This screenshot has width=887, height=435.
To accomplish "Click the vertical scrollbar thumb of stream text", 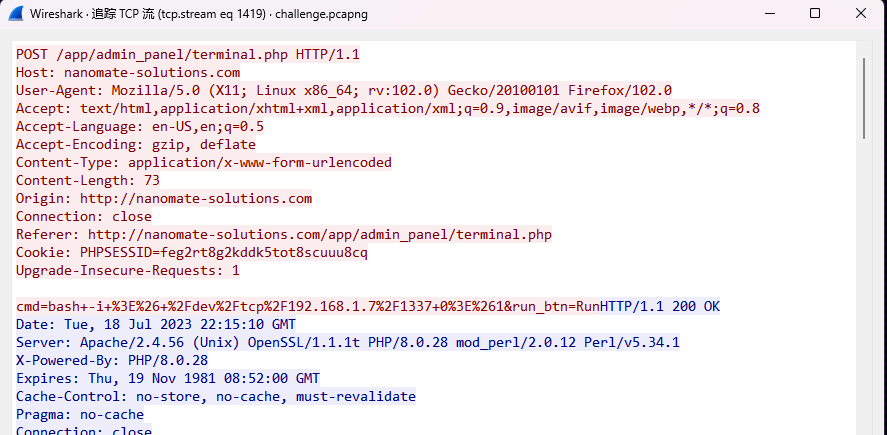I will click(x=864, y=98).
